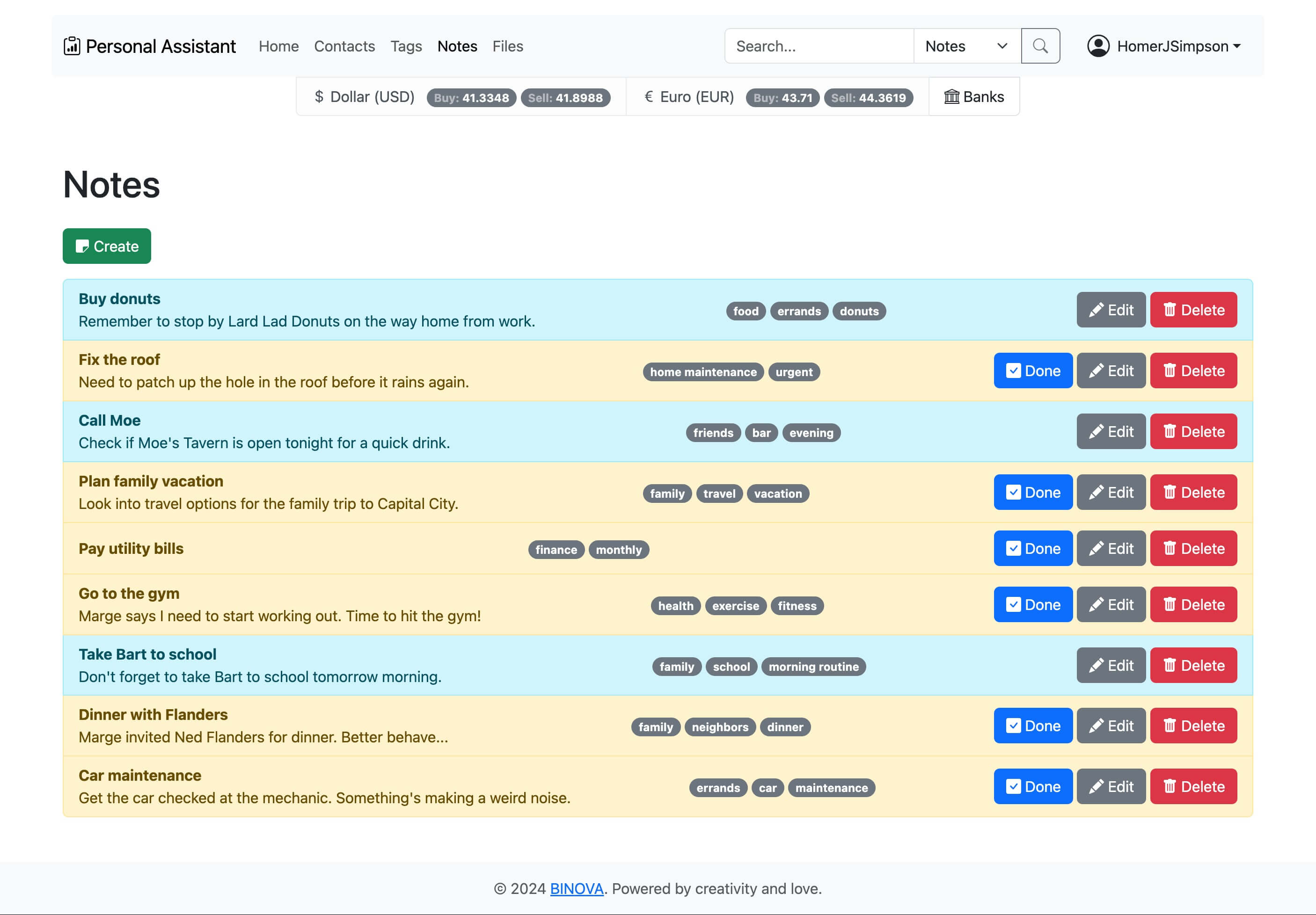Viewport: 1316px width, 915px height.
Task: Open the Notes search category dropdown
Action: tap(967, 46)
